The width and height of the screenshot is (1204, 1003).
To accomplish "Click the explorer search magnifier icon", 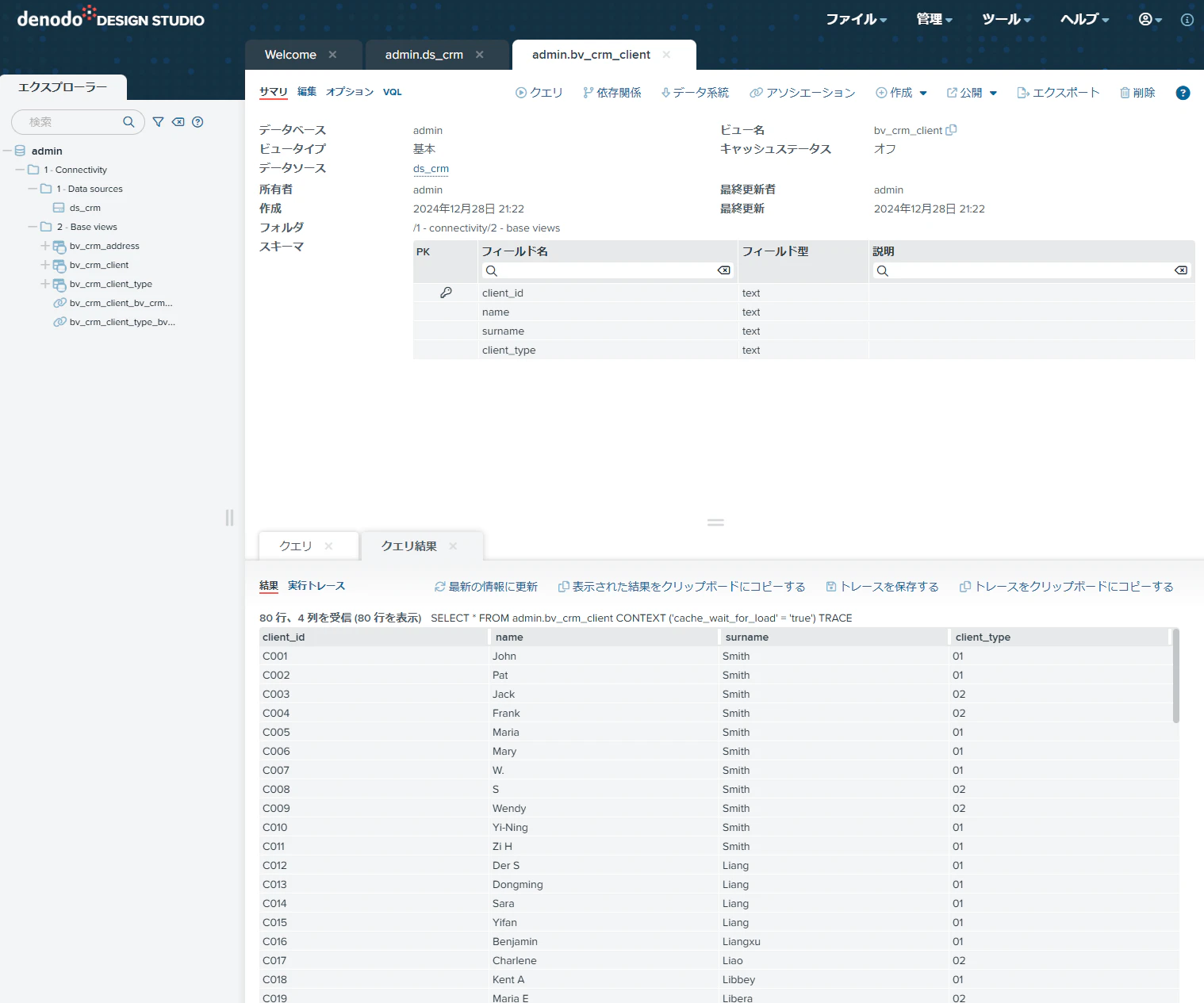I will [x=128, y=122].
